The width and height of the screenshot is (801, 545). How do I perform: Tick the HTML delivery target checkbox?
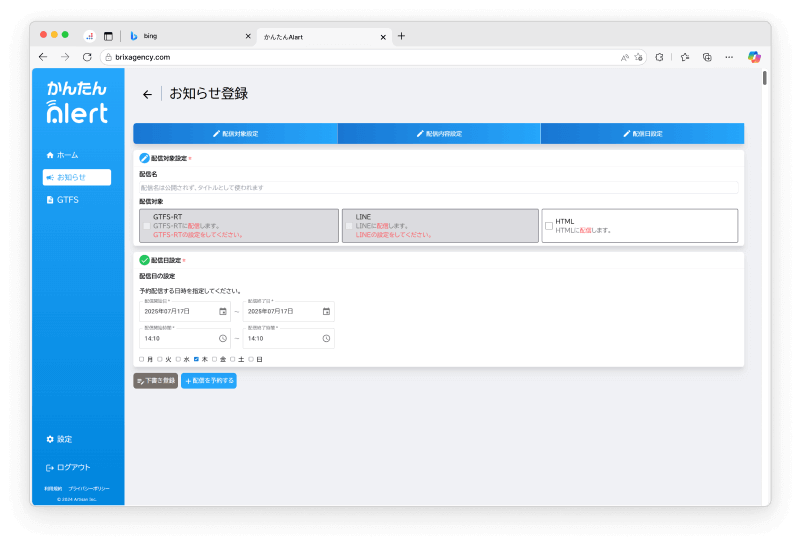(549, 226)
